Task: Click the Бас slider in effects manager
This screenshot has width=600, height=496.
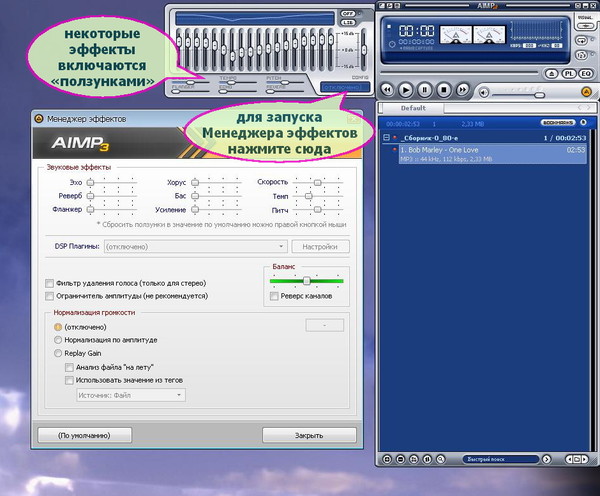Action: tap(217, 196)
